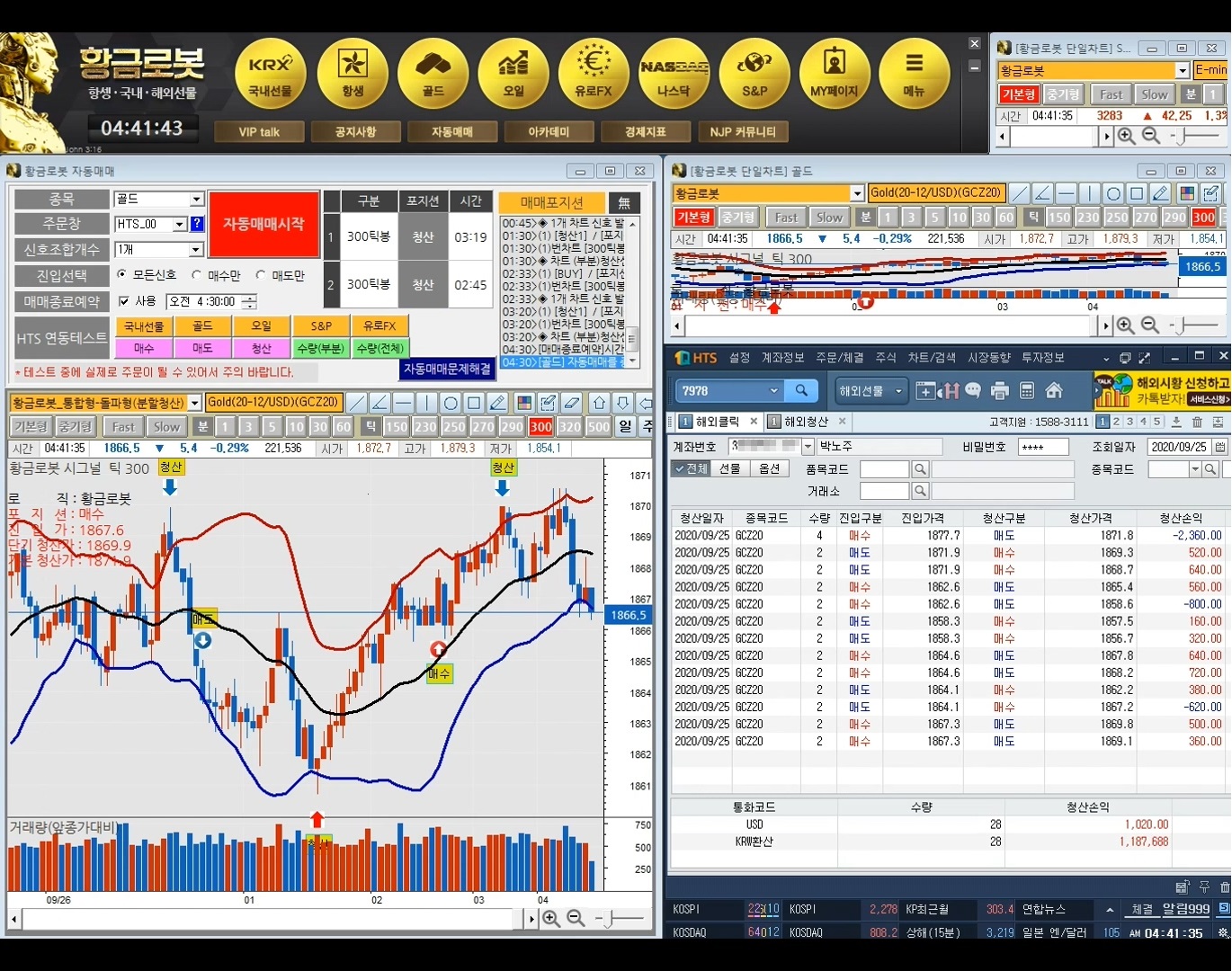The width and height of the screenshot is (1232, 971).
Task: Open the 계좌번호 account dropdown
Action: [x=808, y=447]
